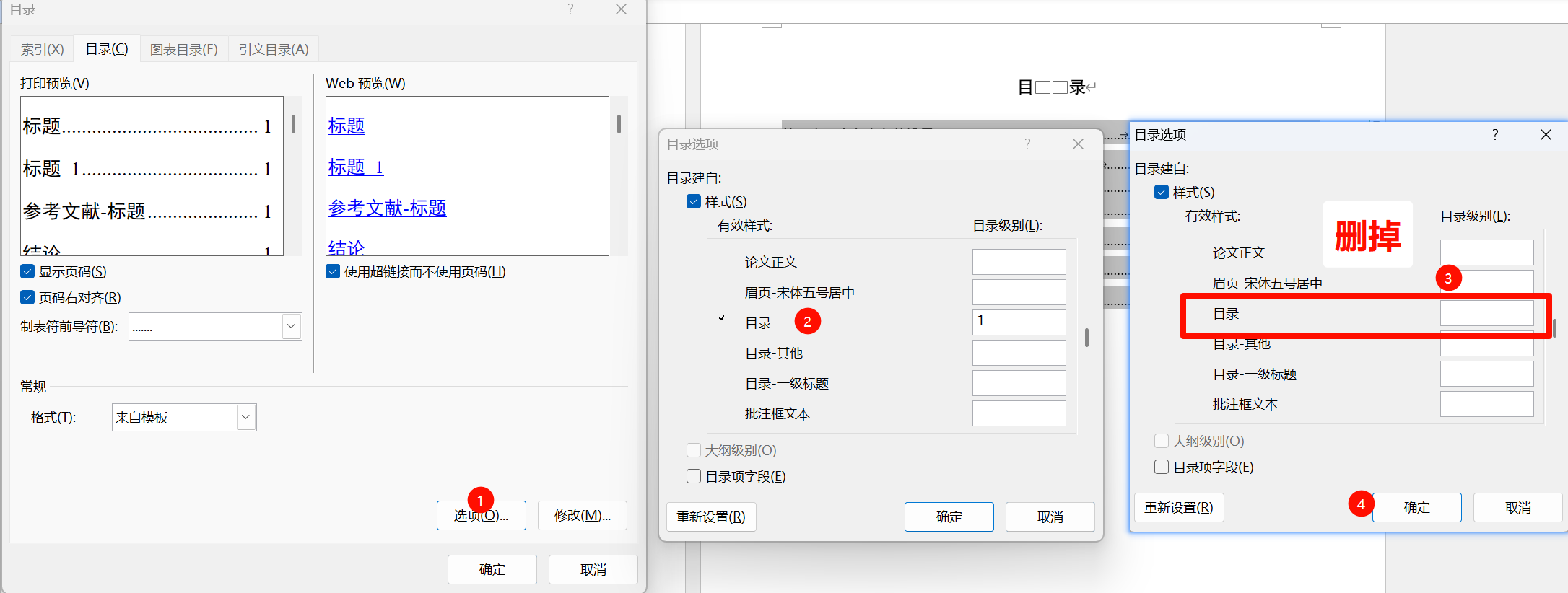Close the middle 目录选项 dialog
Viewport: 1568px width, 593px height.
pyautogui.click(x=1078, y=144)
